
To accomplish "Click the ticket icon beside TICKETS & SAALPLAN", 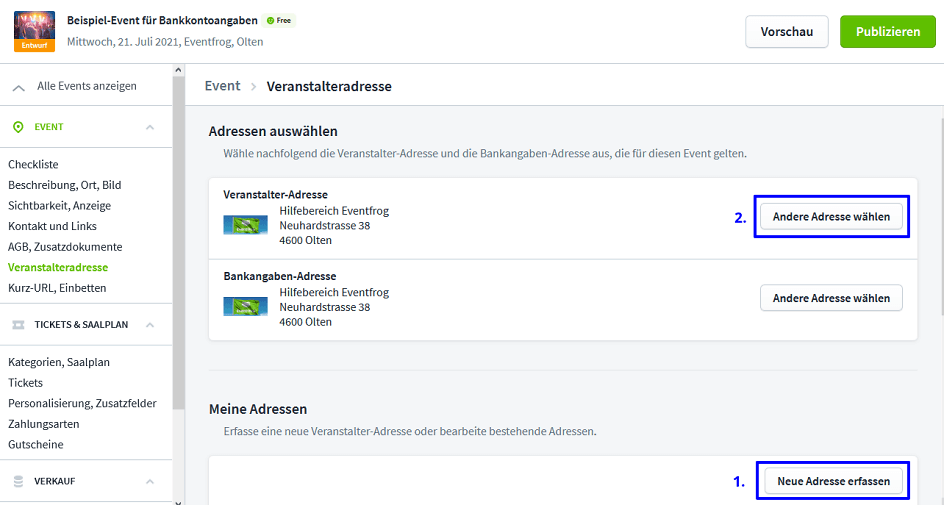I will point(18,325).
